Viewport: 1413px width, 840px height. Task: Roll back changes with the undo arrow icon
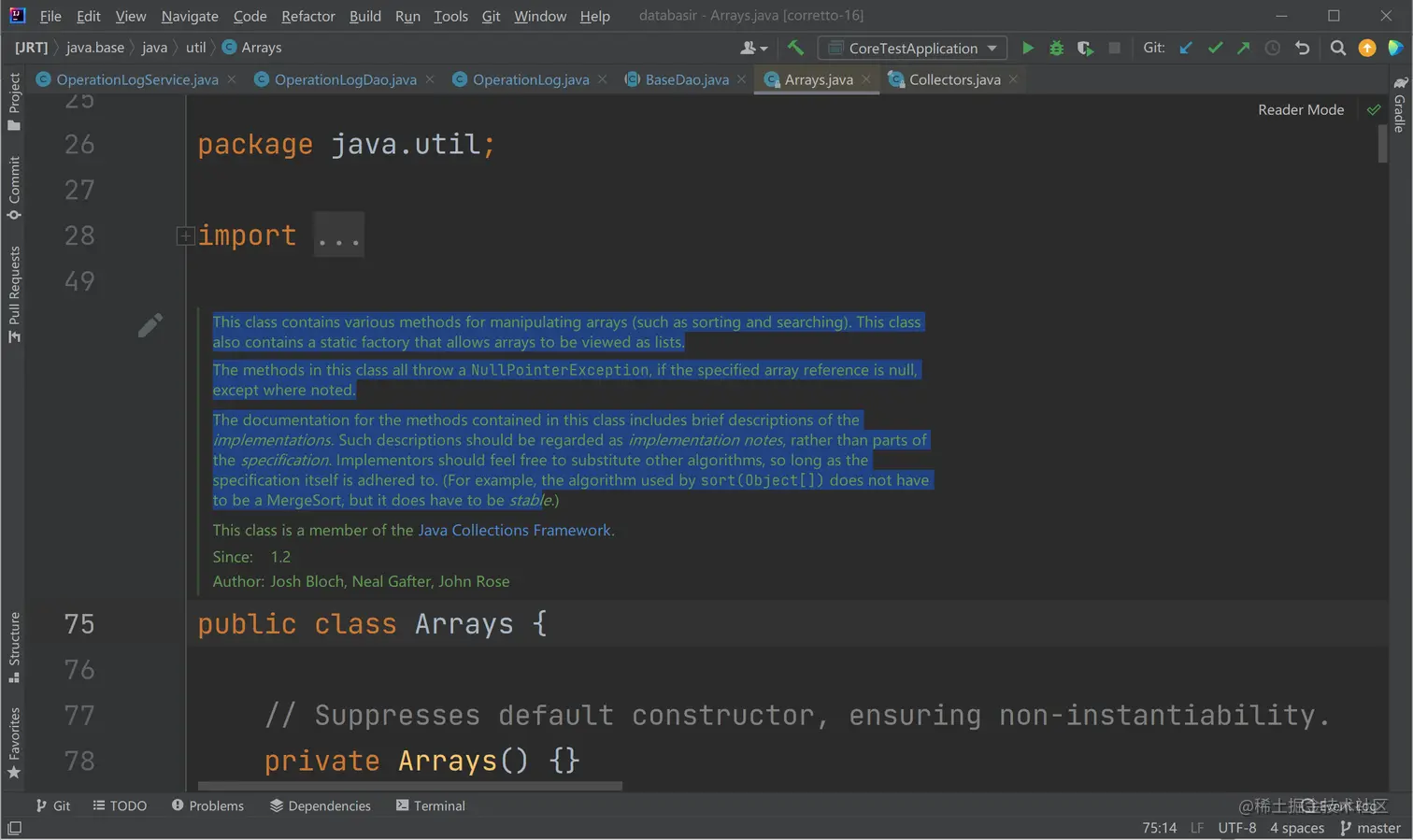[x=1302, y=48]
